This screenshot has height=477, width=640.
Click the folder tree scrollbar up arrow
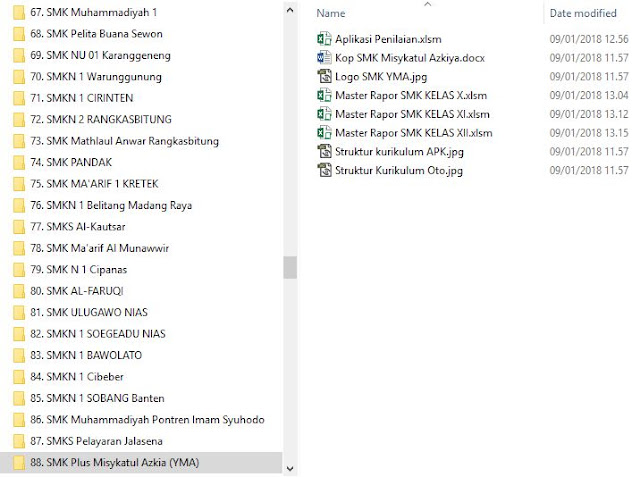tap(290, 11)
